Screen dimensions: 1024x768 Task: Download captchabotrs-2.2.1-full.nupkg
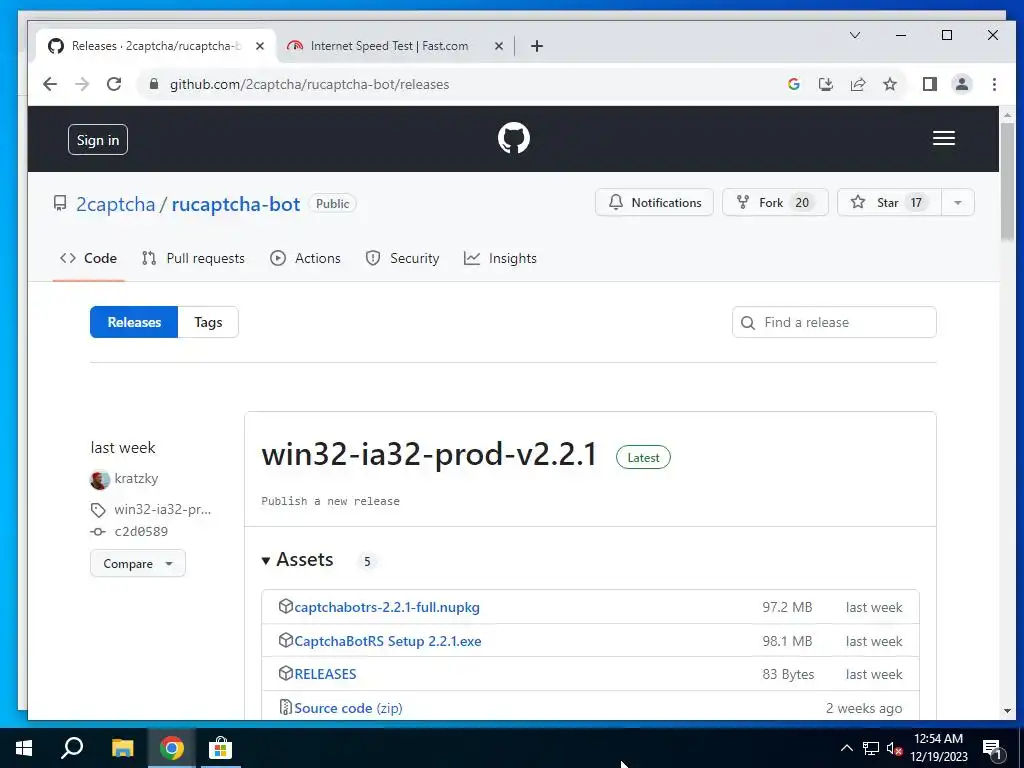(x=387, y=607)
